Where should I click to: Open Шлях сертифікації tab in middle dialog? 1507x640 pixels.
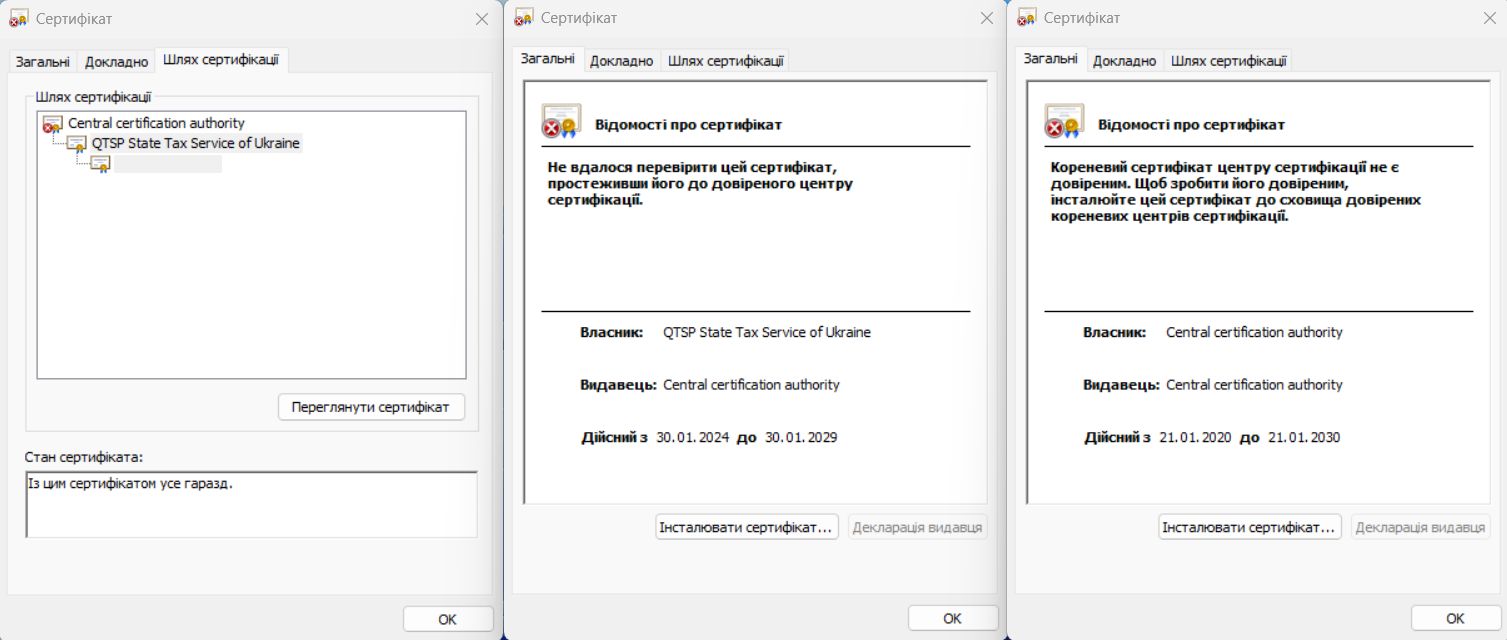coord(725,62)
